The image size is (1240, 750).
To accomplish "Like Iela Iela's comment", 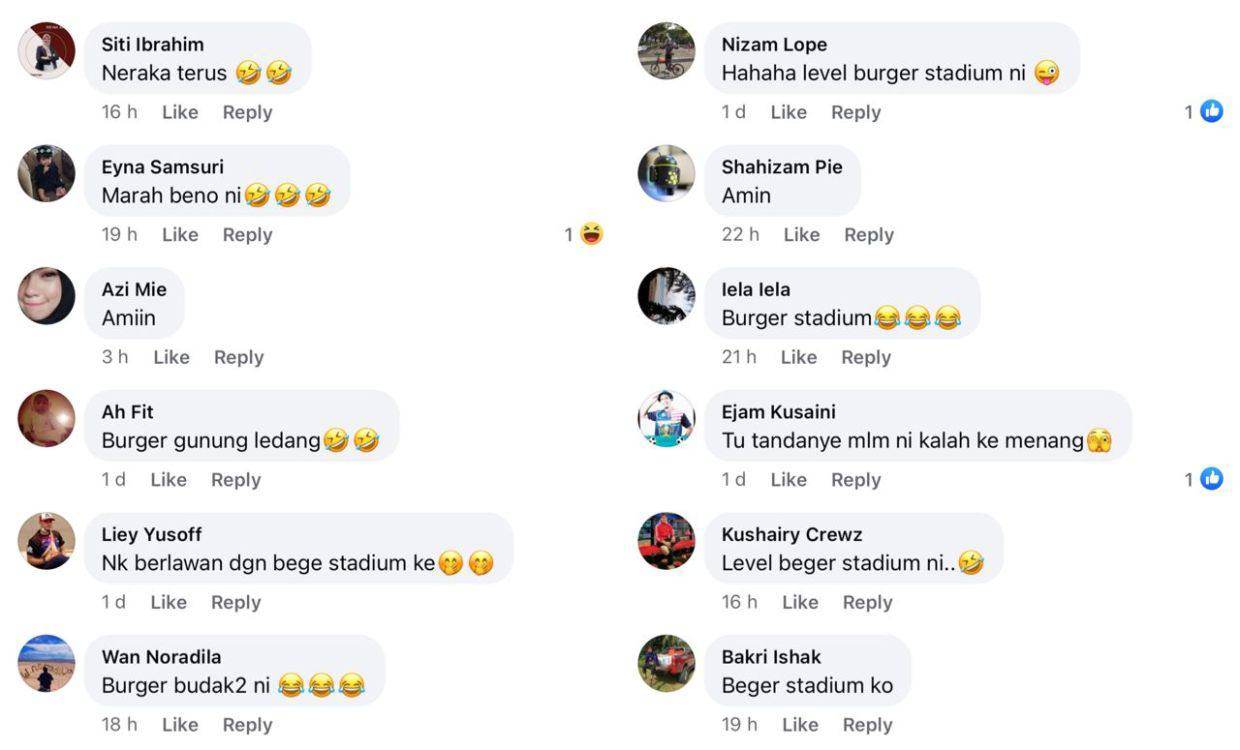I will click(798, 357).
